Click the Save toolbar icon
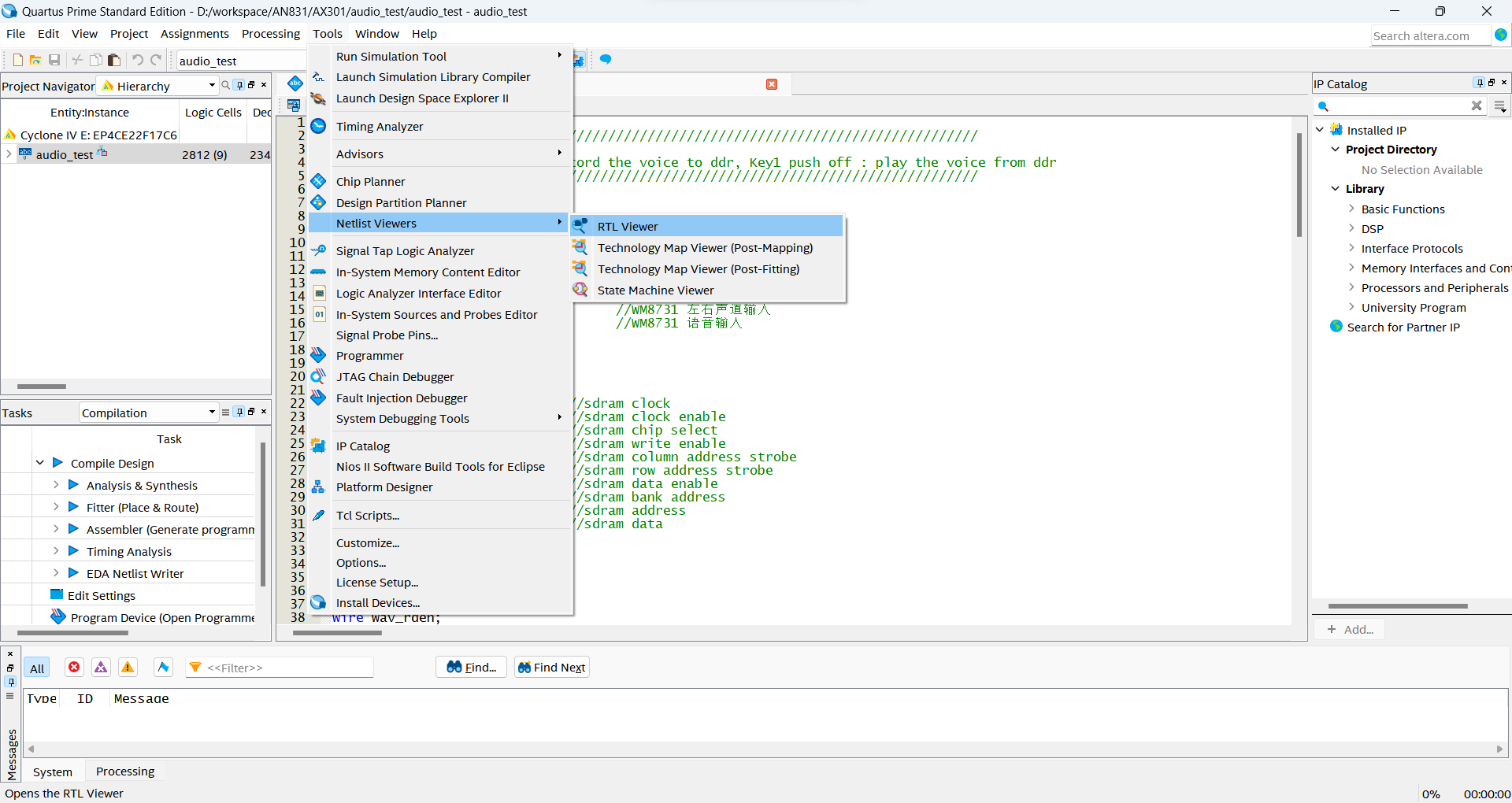This screenshot has width=1512, height=803. [x=54, y=60]
